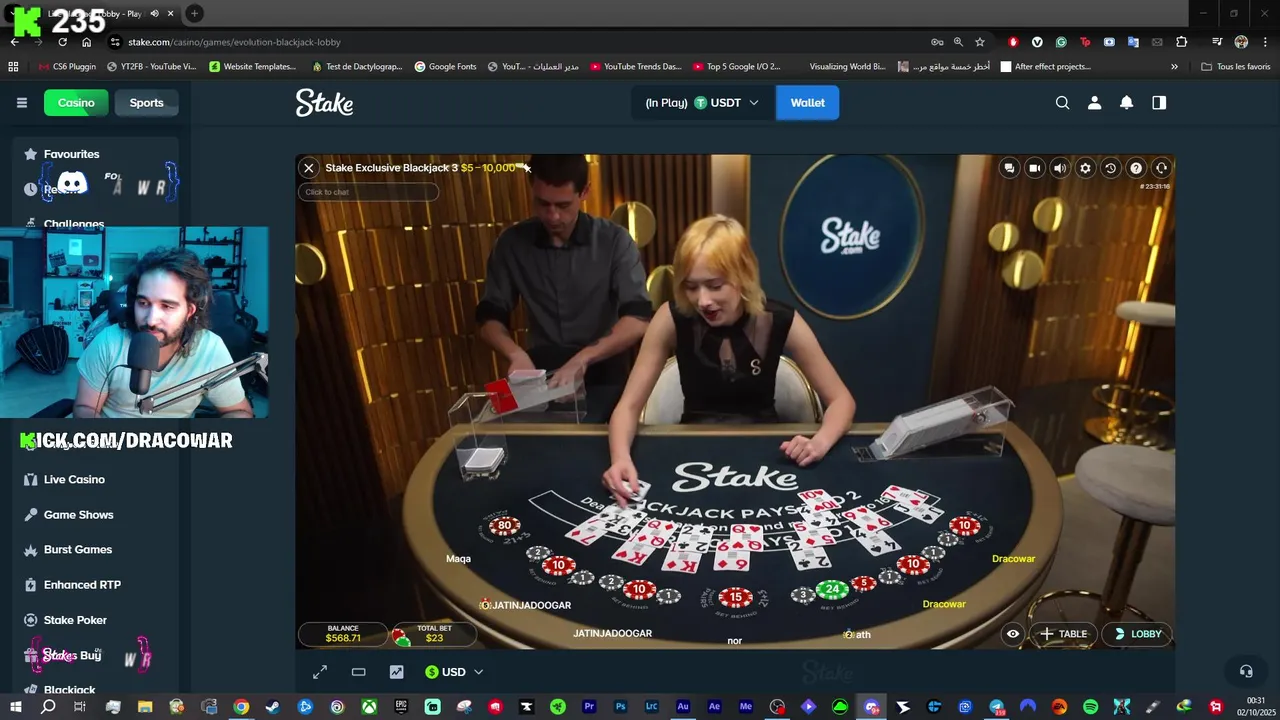Open the floating support headset button
The width and height of the screenshot is (1280, 720).
point(1246,671)
